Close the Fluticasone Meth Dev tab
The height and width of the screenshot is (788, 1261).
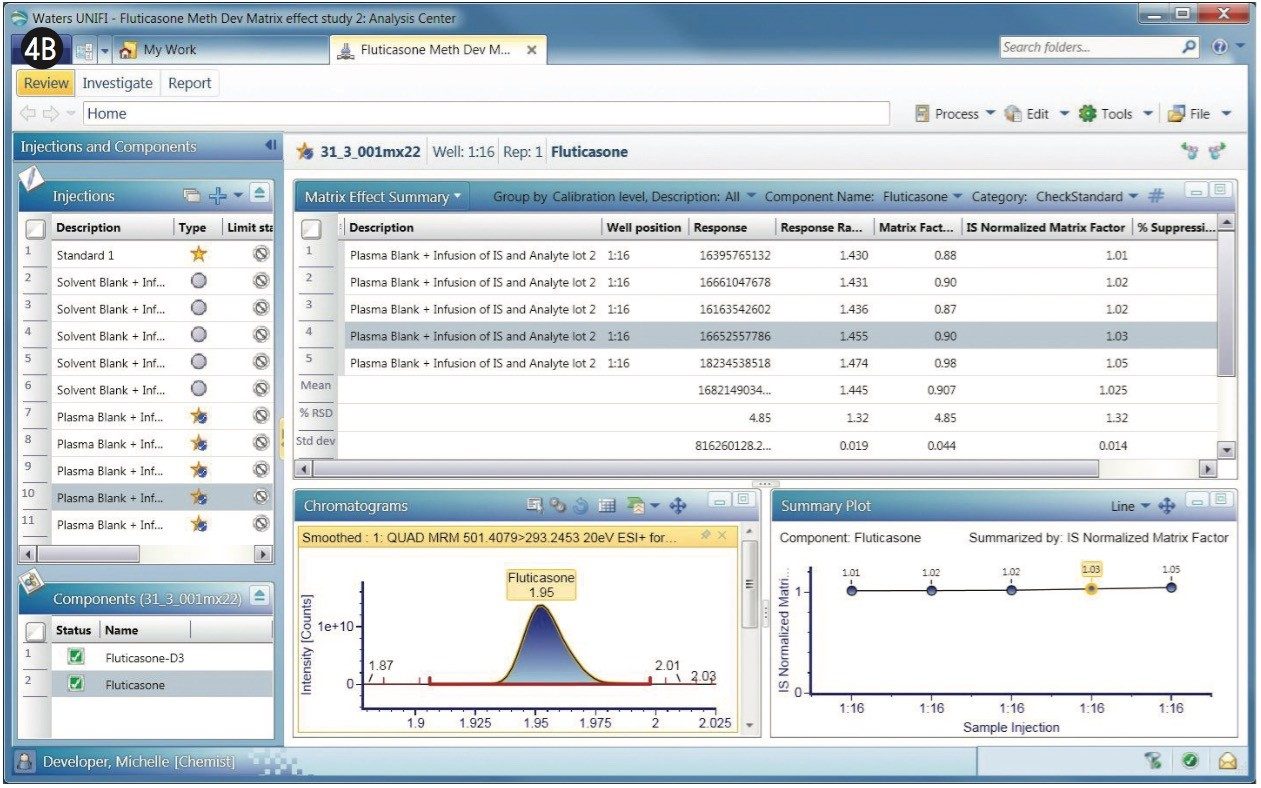tap(531, 50)
